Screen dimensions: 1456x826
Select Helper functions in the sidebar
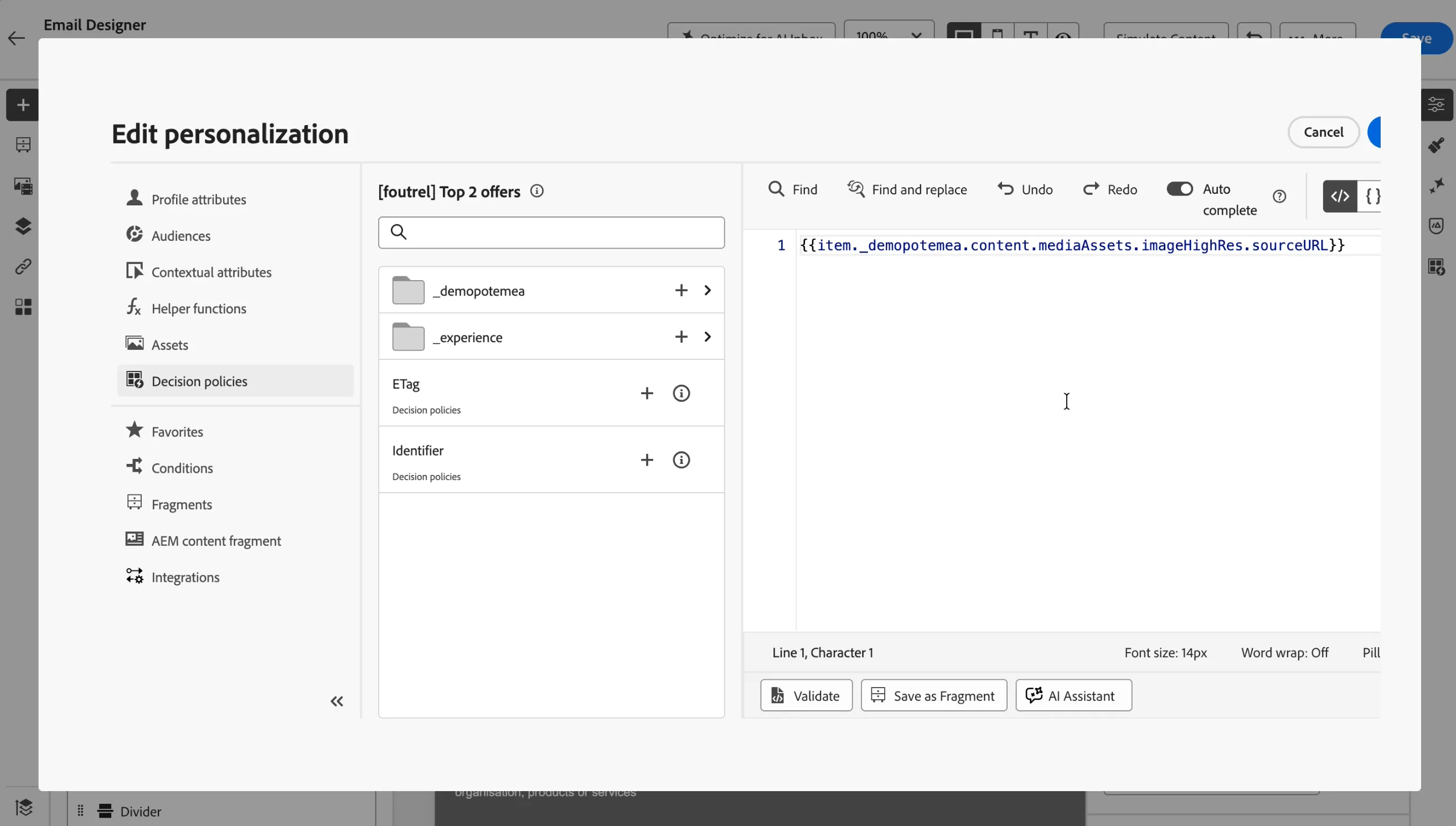pyautogui.click(x=235, y=308)
